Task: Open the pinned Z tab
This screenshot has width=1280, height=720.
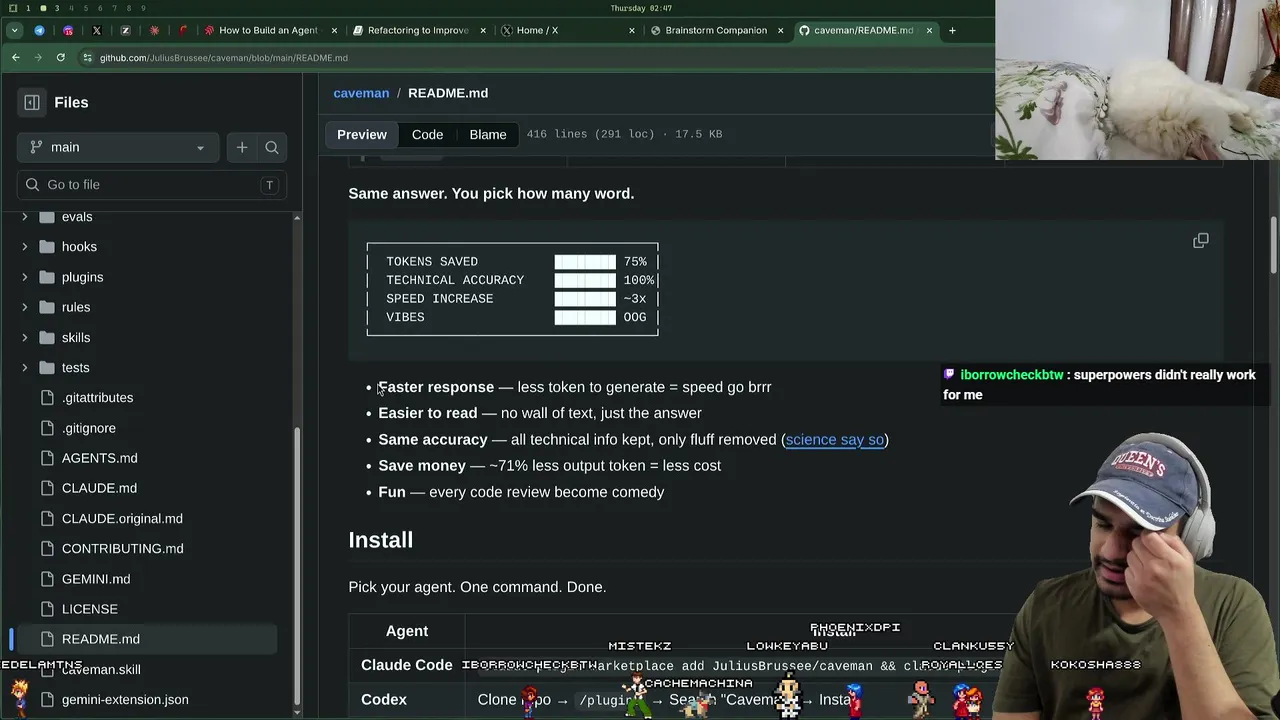Action: click(126, 30)
